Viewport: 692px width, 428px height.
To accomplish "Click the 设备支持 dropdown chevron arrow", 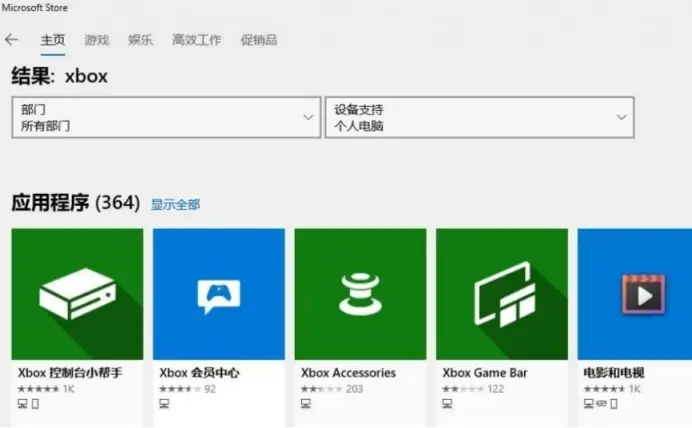I will pos(621,117).
